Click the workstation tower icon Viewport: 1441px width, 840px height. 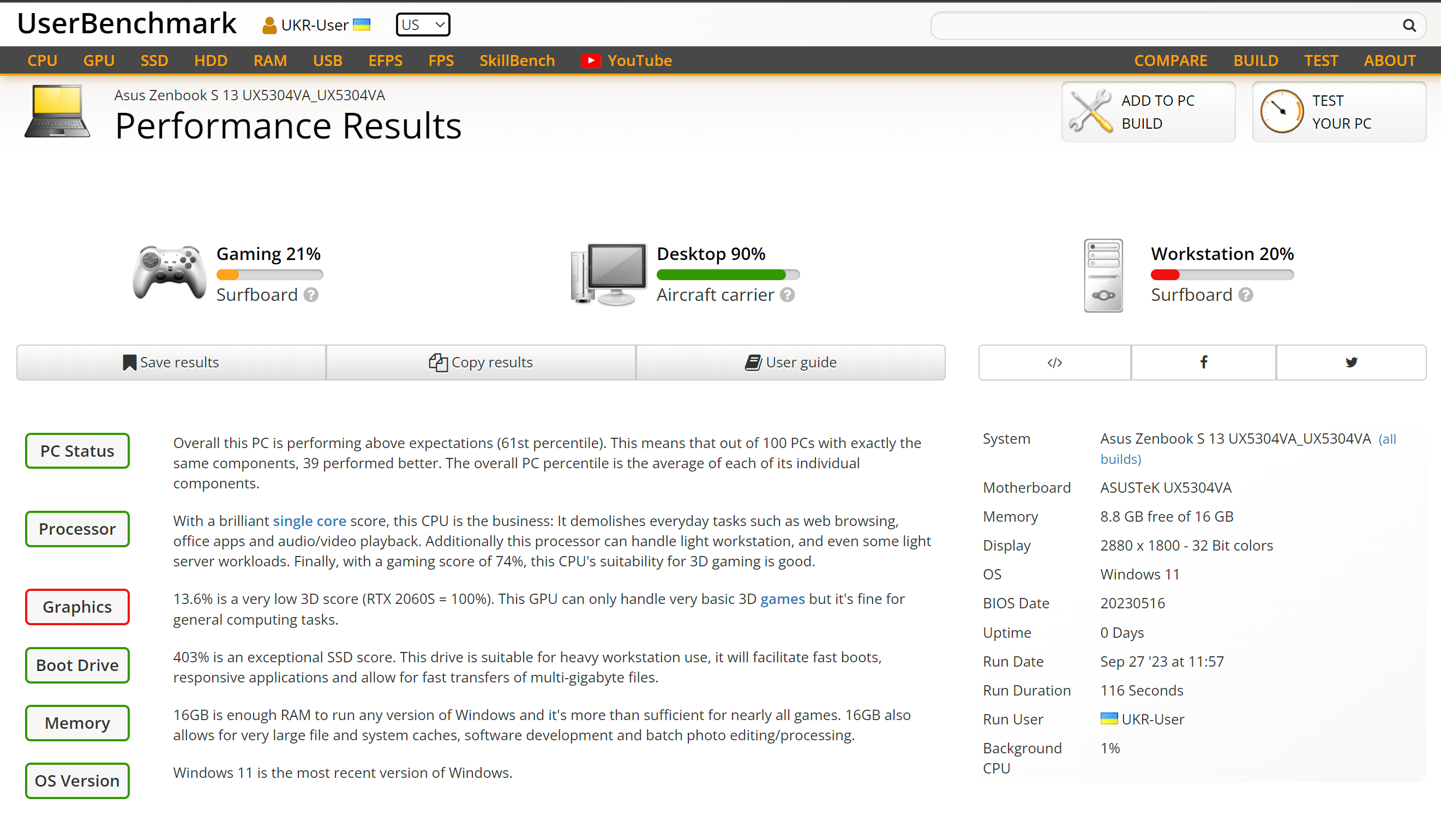click(1103, 275)
